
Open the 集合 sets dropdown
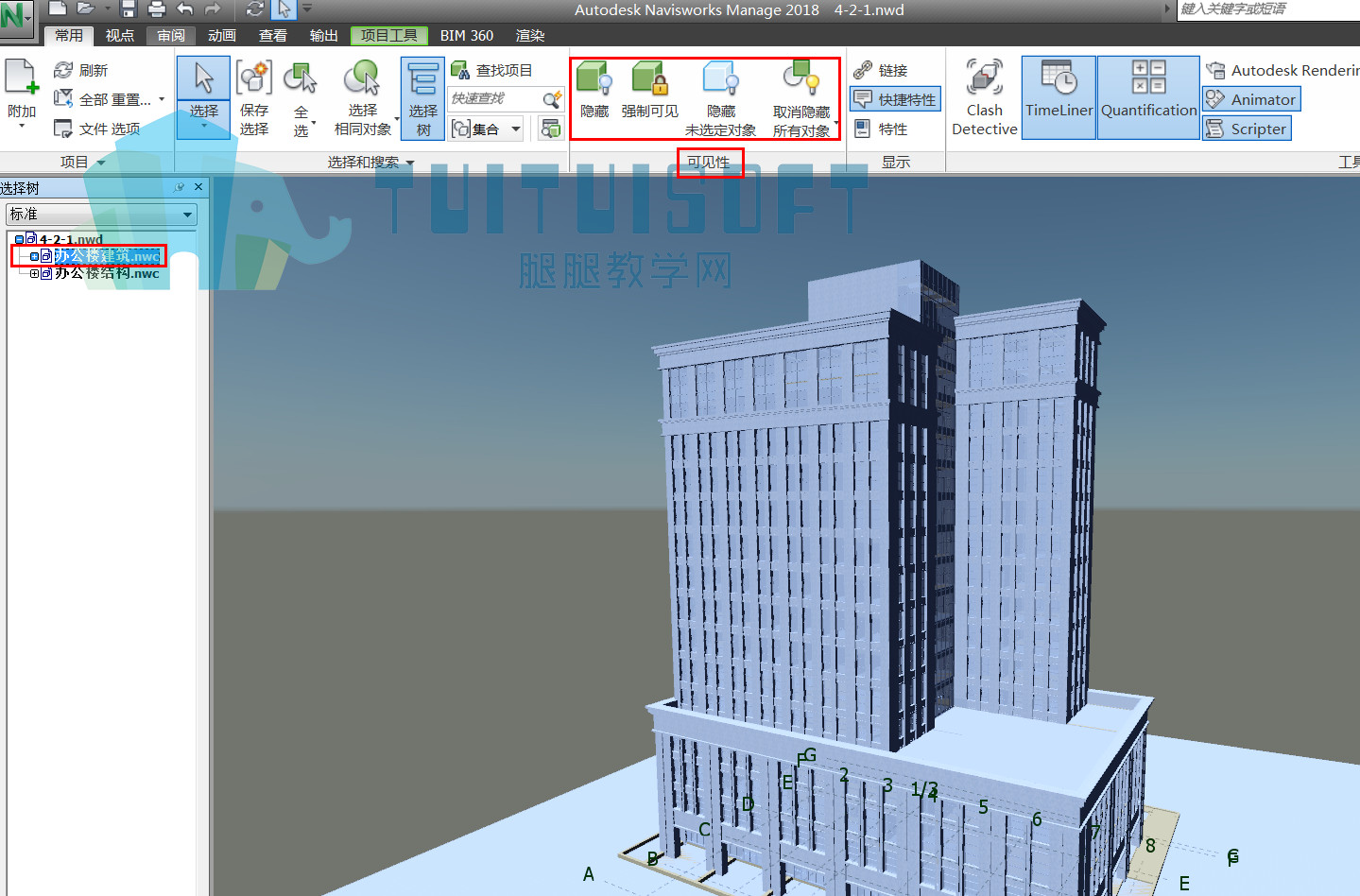[487, 129]
